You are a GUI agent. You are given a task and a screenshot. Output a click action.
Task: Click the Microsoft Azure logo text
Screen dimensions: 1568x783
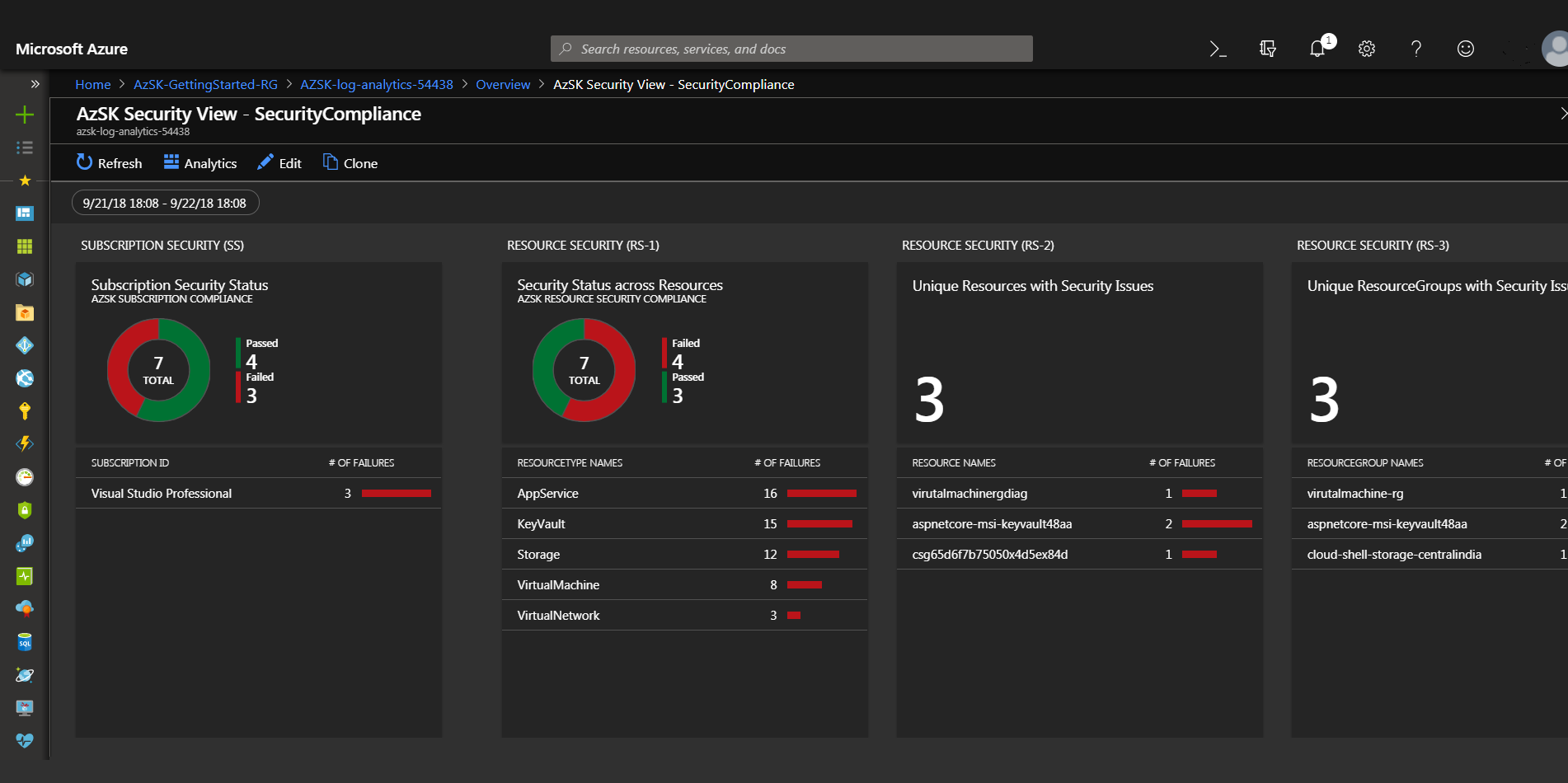[72, 49]
